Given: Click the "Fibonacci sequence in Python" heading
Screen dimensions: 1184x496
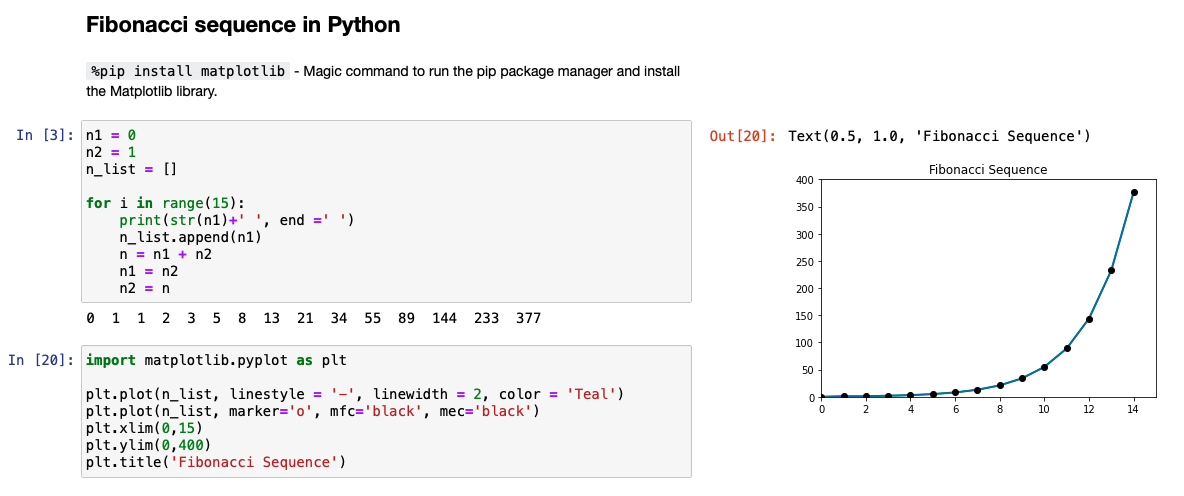Looking at the screenshot, I should point(243,25).
